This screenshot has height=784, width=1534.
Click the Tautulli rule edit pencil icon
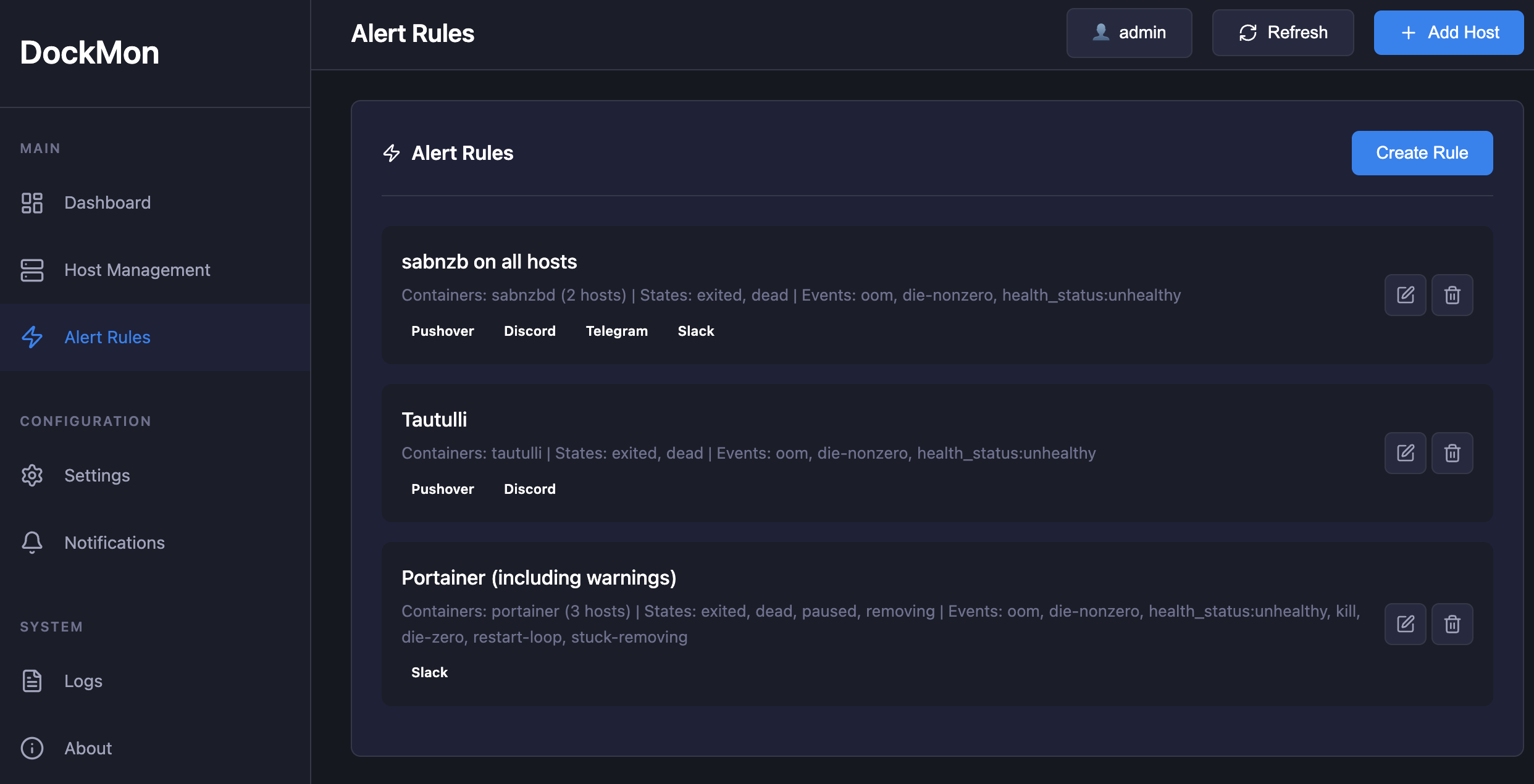(x=1405, y=453)
